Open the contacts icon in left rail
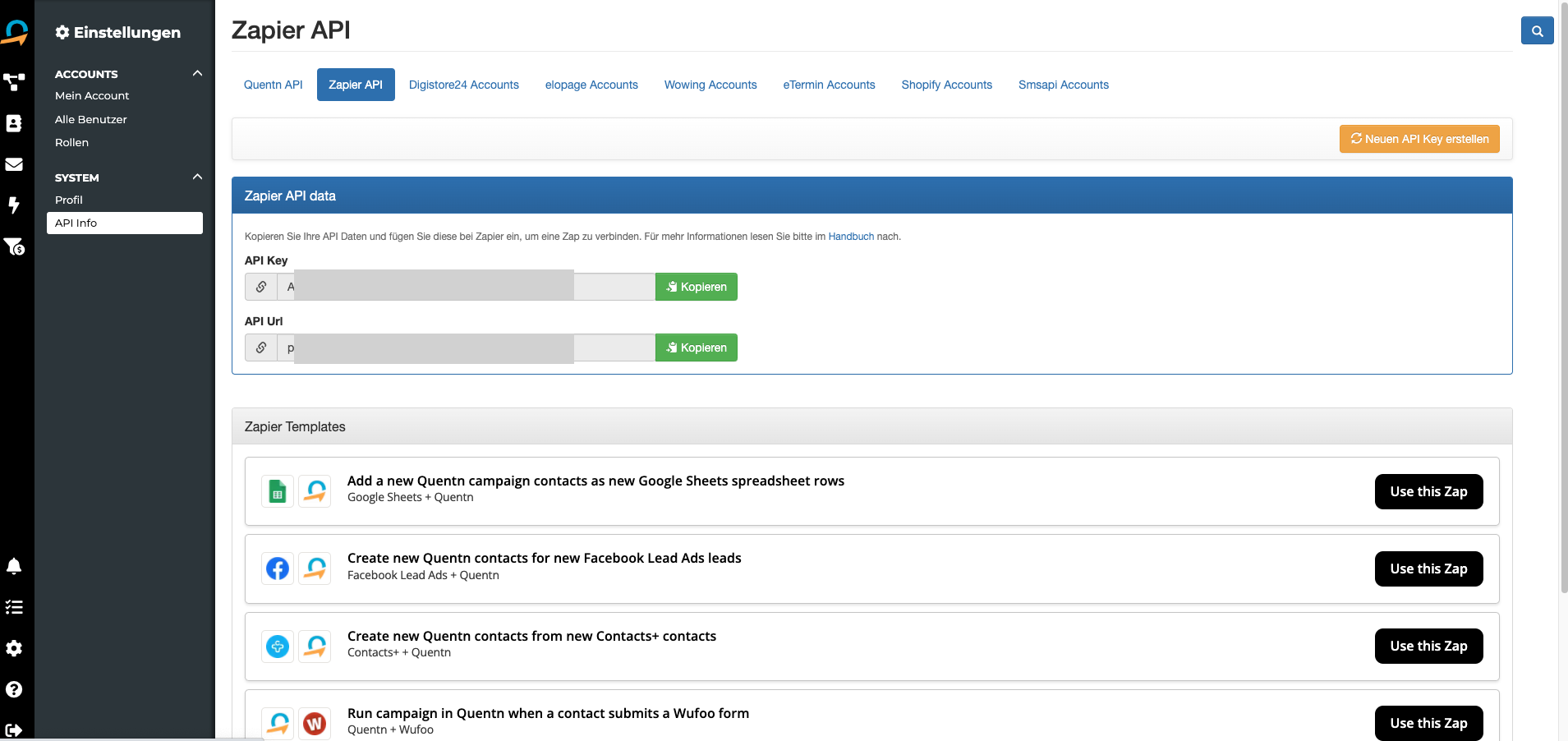Screen dimensions: 1568x741 click(x=14, y=123)
